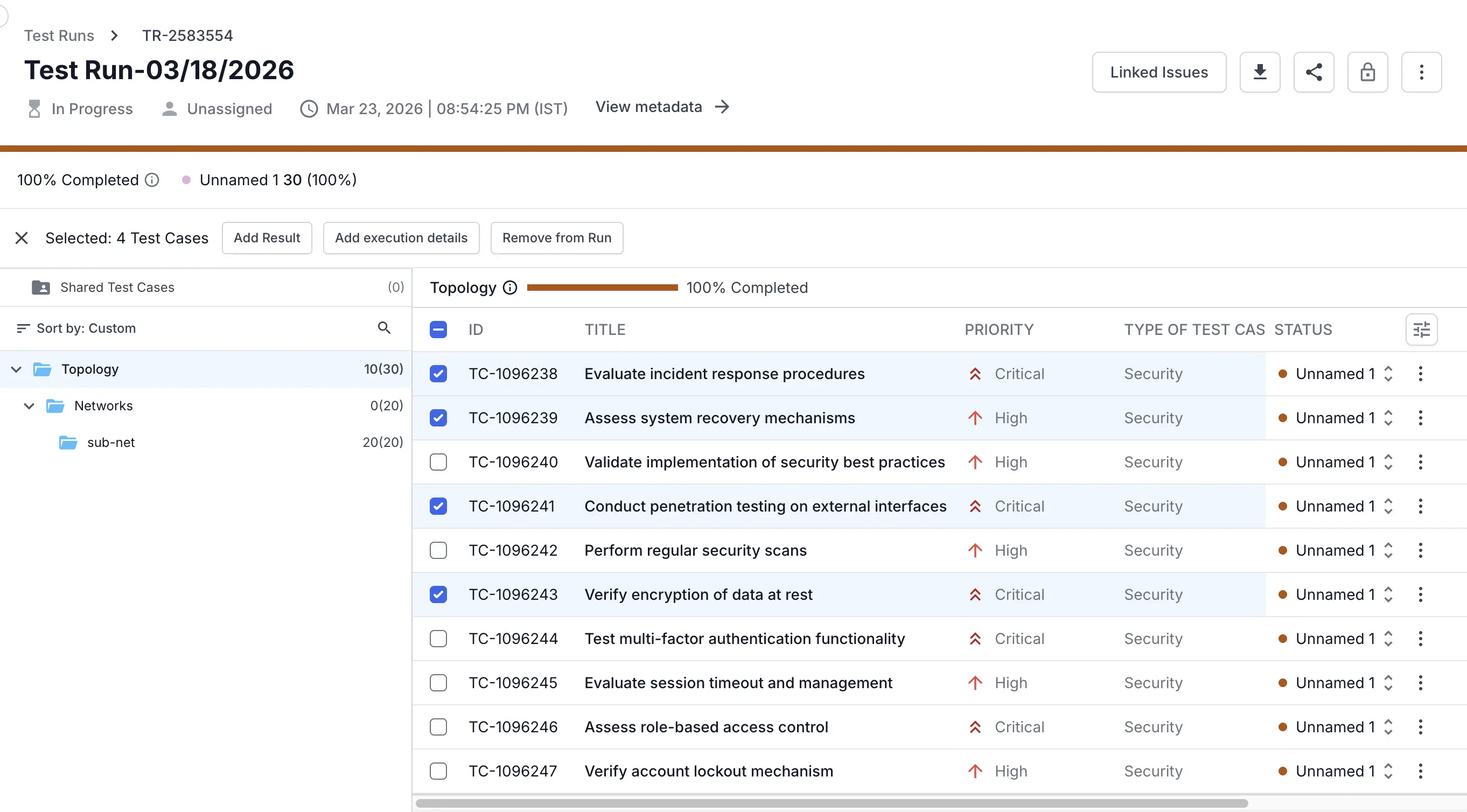Uncheck the TC-1096241 checkbox
1467x812 pixels.
point(438,506)
